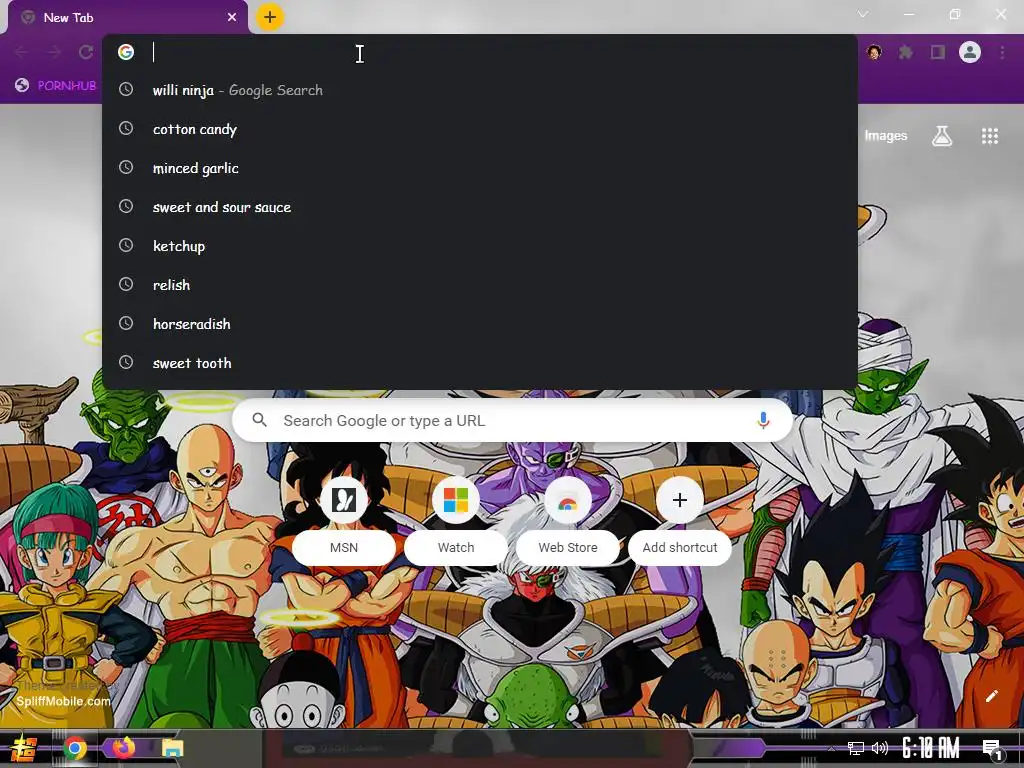Open Chrome from the taskbar
Image resolution: width=1024 pixels, height=768 pixels.
75,748
